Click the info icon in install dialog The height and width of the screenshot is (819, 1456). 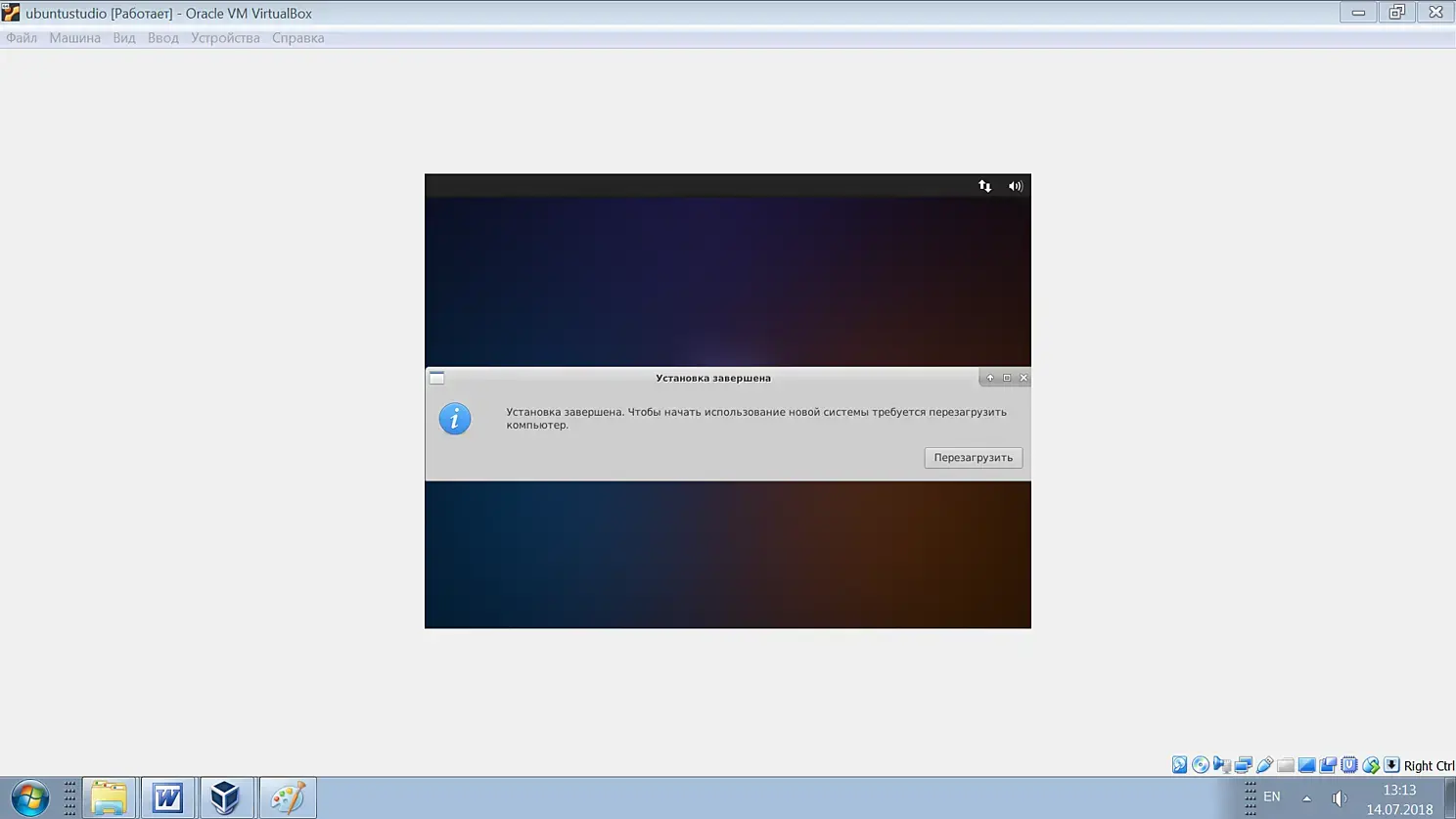(454, 419)
